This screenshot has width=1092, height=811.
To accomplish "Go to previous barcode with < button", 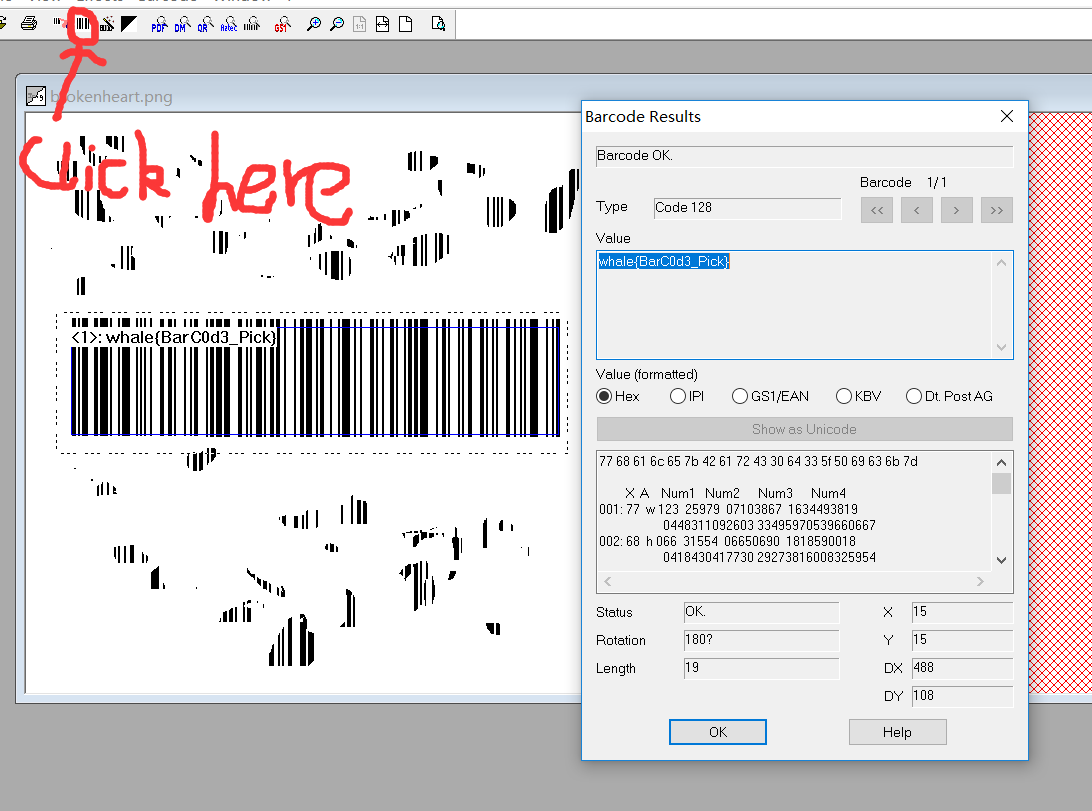I will click(916, 210).
